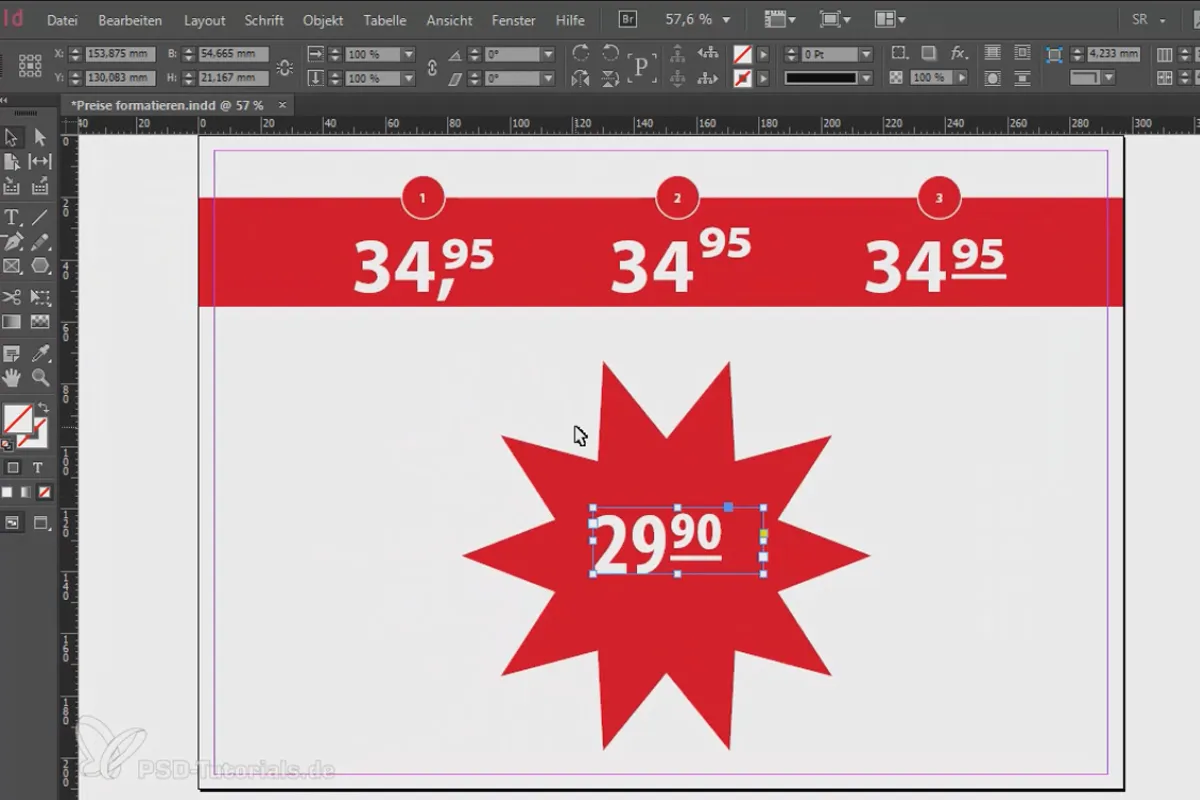Select the Content Collector tool
The width and height of the screenshot is (1200, 800).
[x=12, y=186]
